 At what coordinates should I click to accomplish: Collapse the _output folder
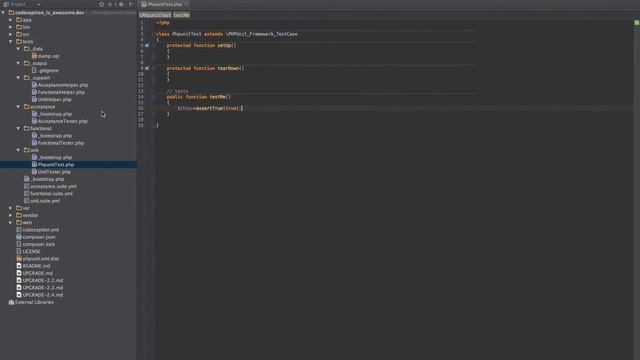tap(18, 63)
